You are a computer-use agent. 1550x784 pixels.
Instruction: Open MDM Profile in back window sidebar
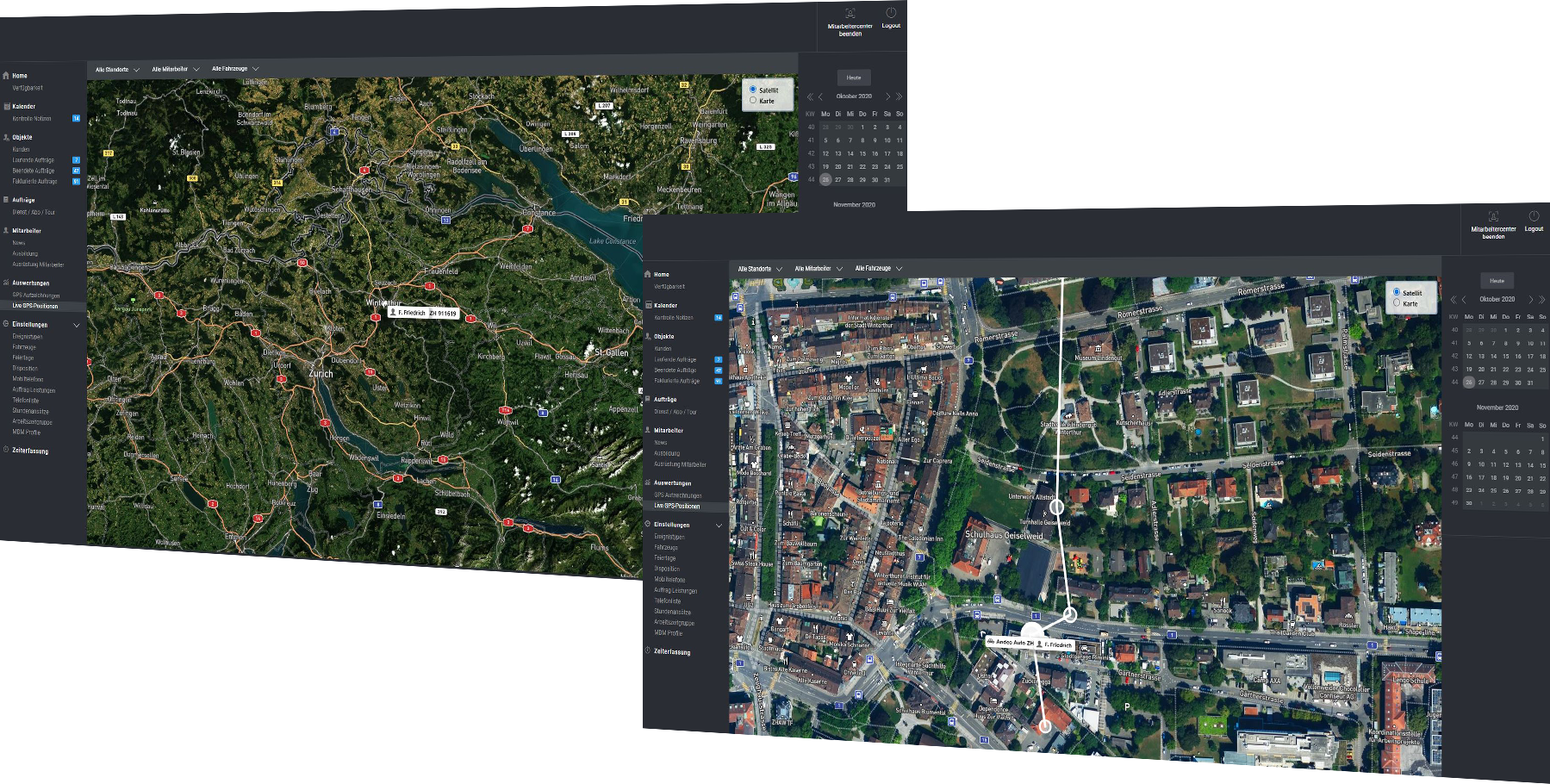(x=26, y=432)
